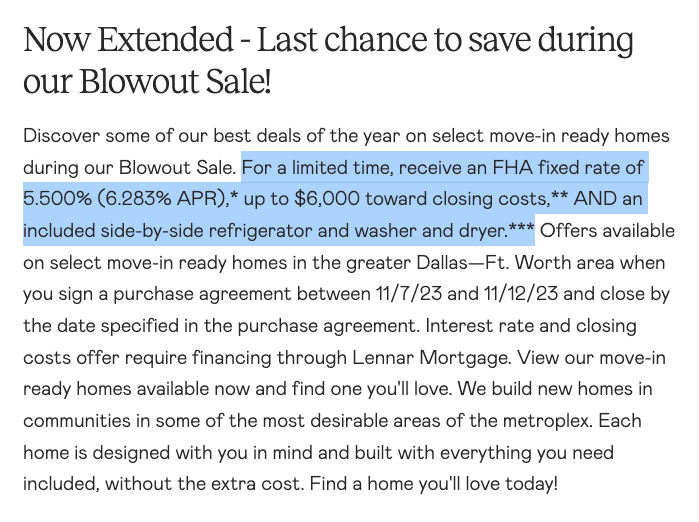
Task: Click the 'Offers available' text after highlight
Action: pos(607,231)
